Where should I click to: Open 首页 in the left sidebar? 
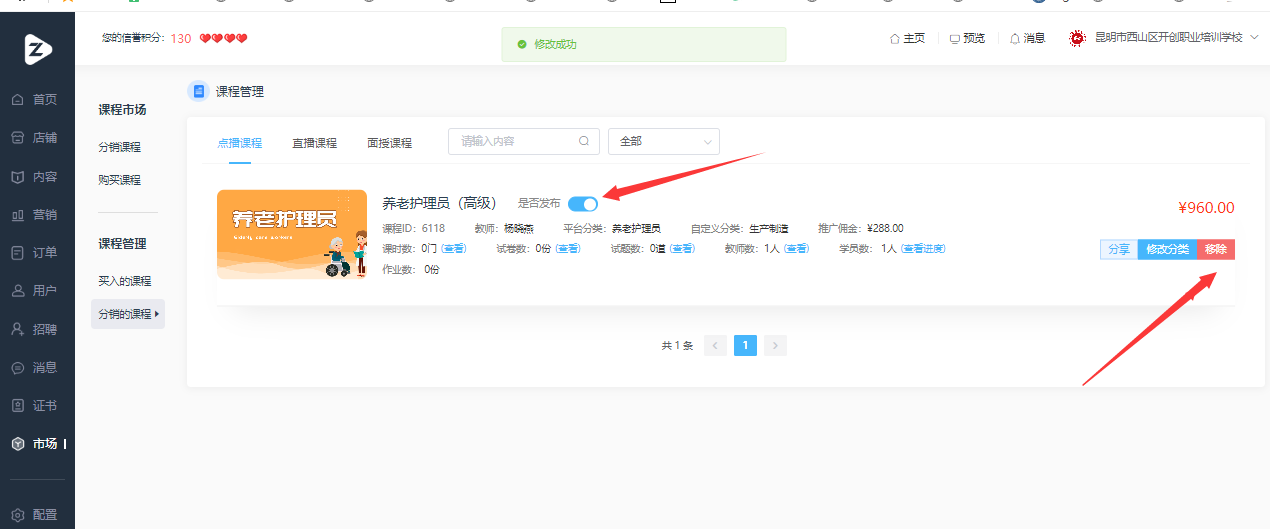[x=36, y=100]
